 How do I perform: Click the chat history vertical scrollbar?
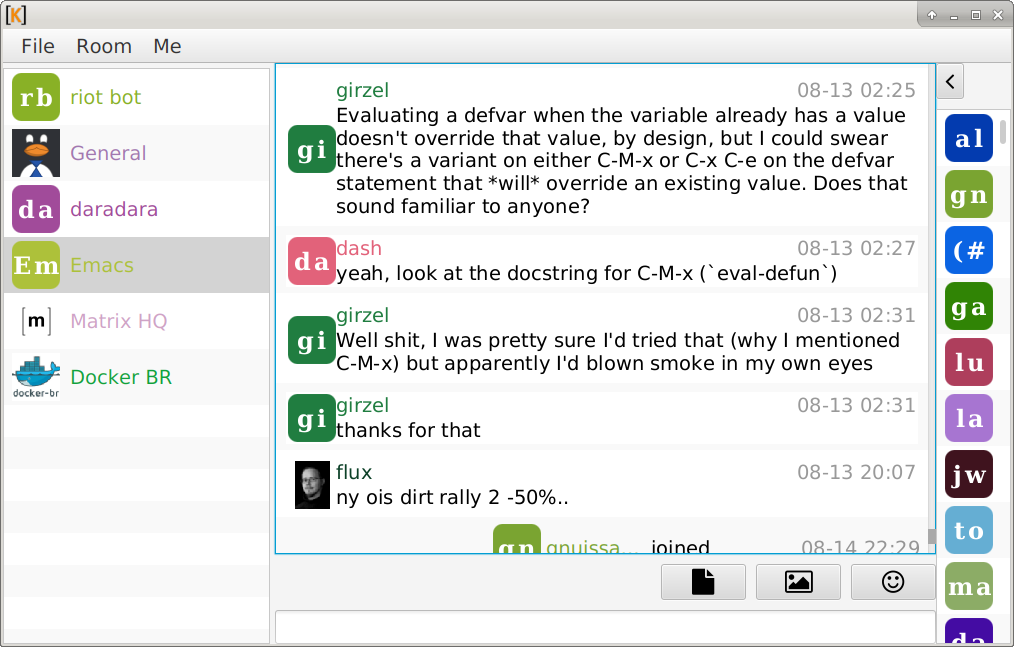[931, 300]
